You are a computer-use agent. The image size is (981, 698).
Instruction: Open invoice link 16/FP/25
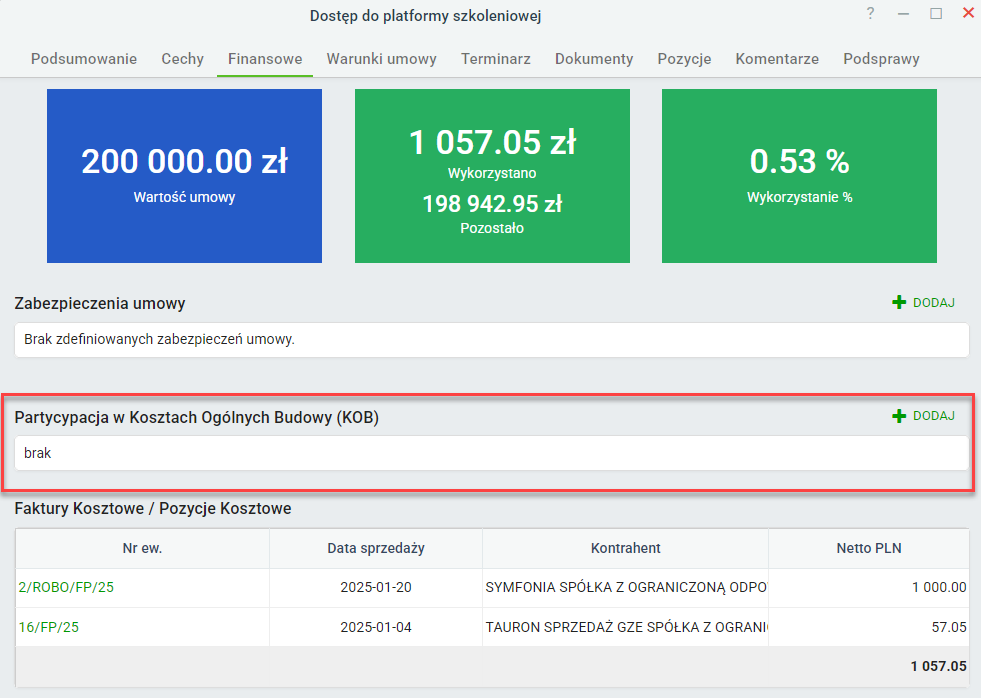coord(49,627)
